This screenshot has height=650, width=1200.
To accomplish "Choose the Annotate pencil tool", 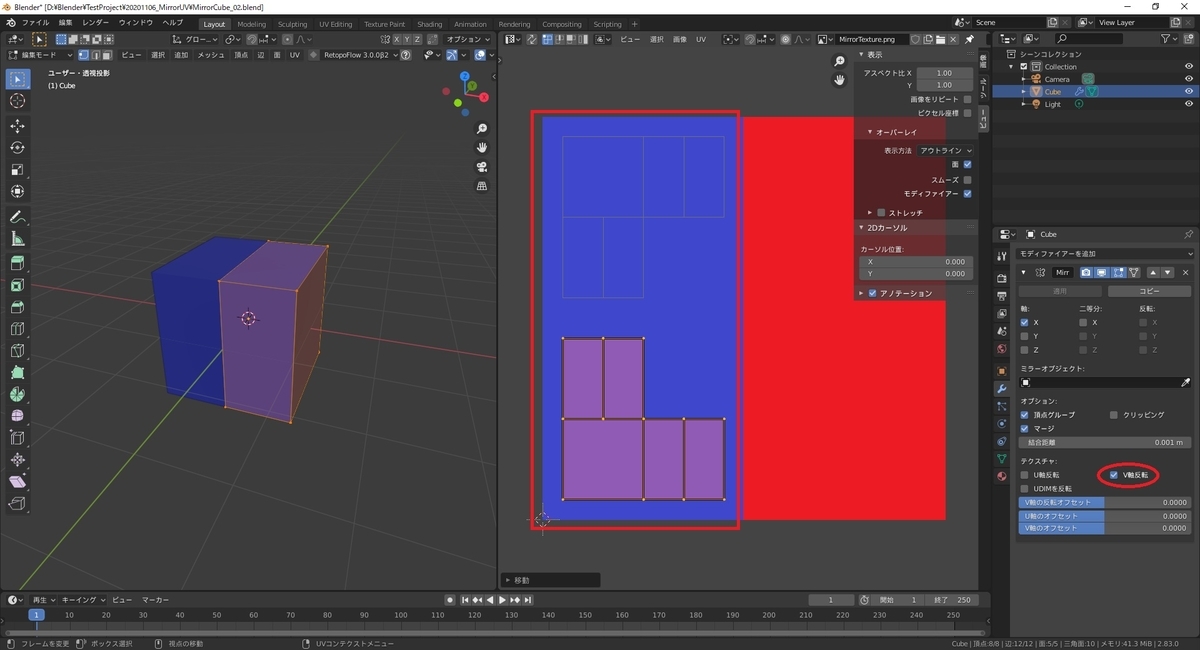I will pyautogui.click(x=17, y=217).
